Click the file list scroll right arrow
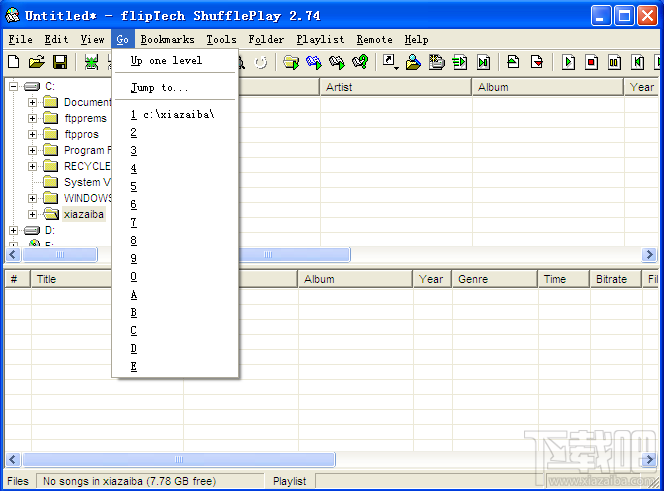The height and width of the screenshot is (491, 664). 649,255
